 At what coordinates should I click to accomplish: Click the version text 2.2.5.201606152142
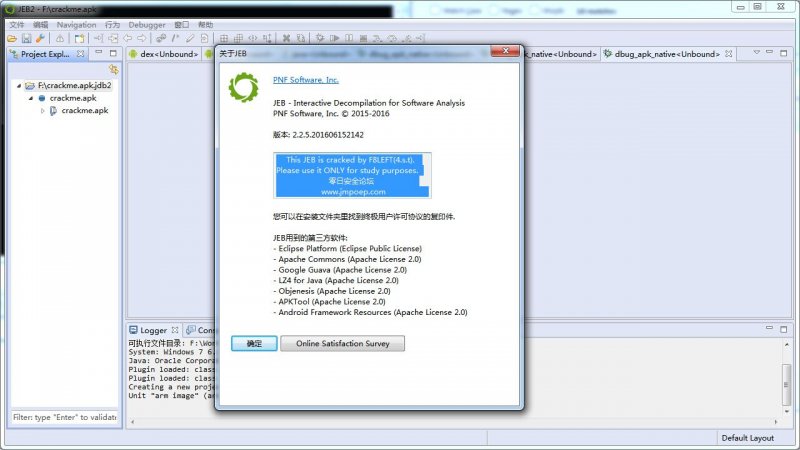coord(328,135)
